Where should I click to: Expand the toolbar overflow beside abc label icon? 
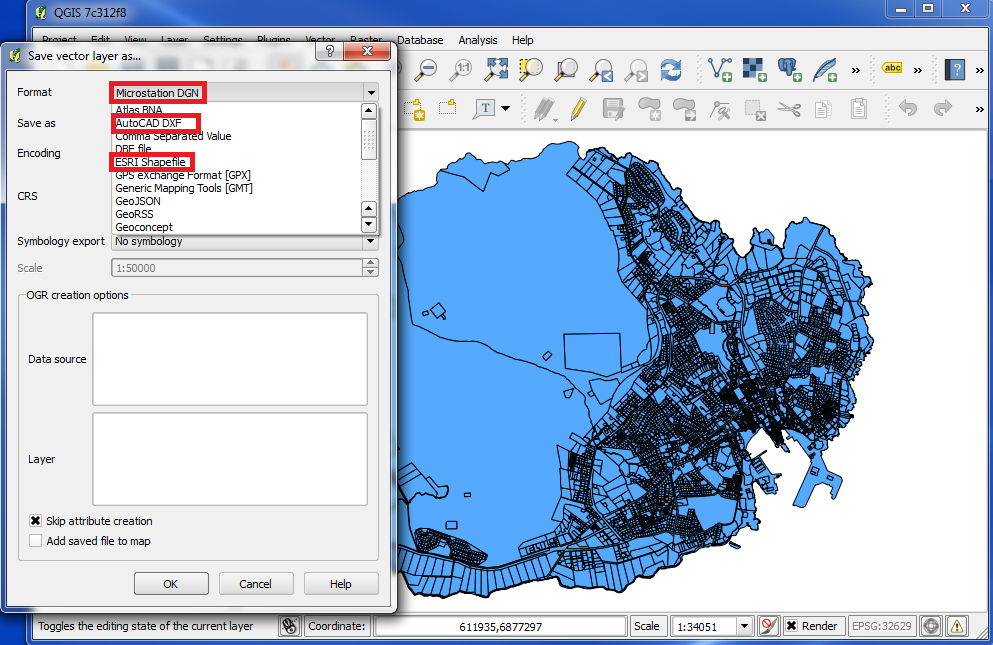coord(918,70)
